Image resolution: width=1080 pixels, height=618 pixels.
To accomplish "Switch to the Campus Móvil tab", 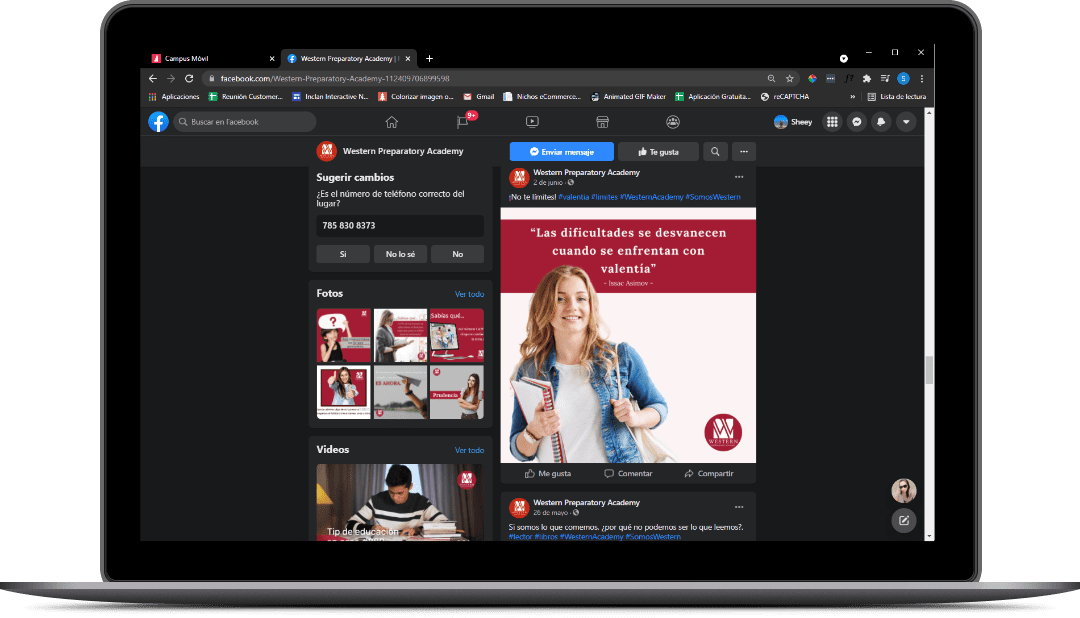I will point(212,59).
